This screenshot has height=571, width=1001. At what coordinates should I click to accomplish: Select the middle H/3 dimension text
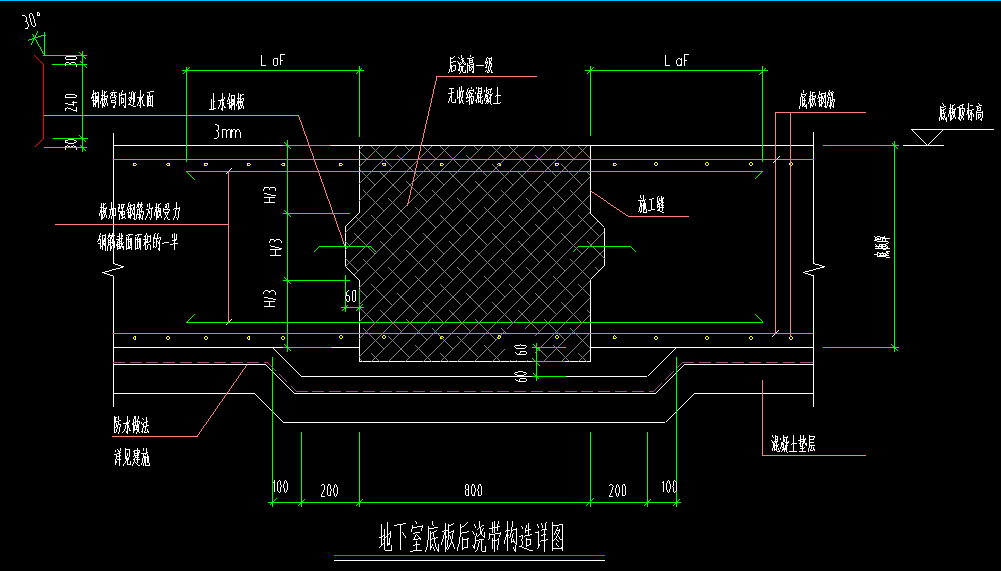[276, 248]
